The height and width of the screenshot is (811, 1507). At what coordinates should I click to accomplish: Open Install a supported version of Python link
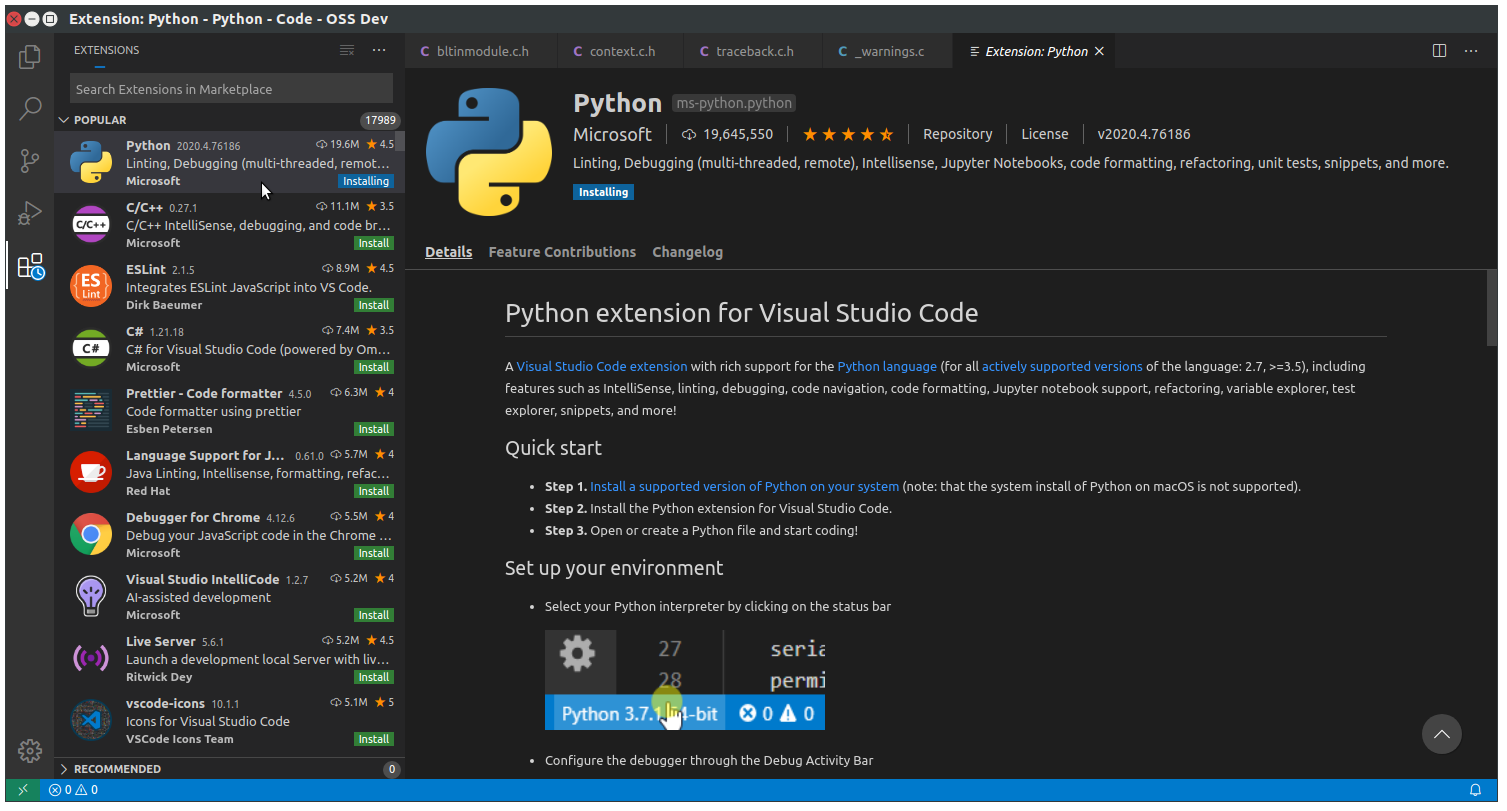744,486
